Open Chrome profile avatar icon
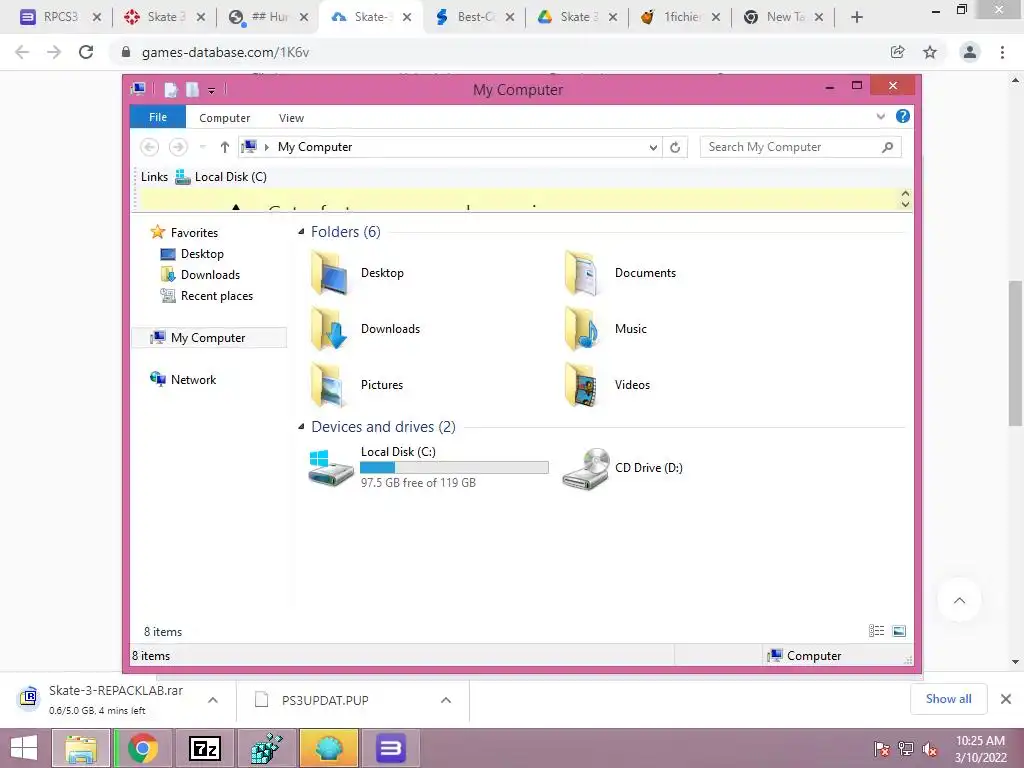 [970, 52]
